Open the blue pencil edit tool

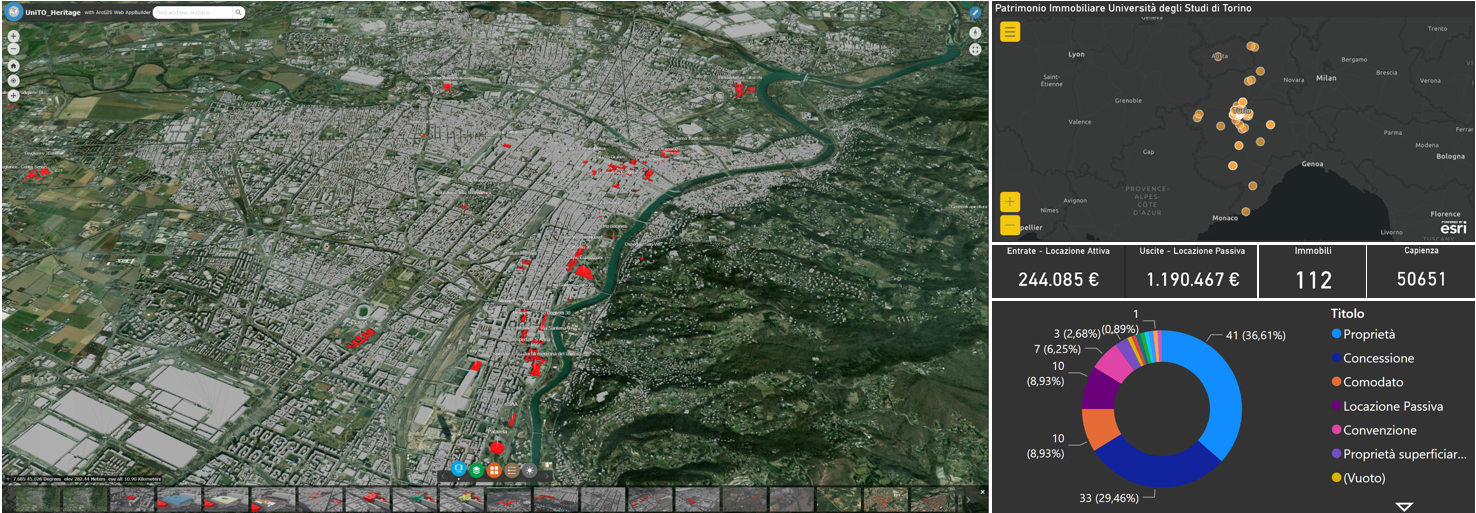pos(975,14)
